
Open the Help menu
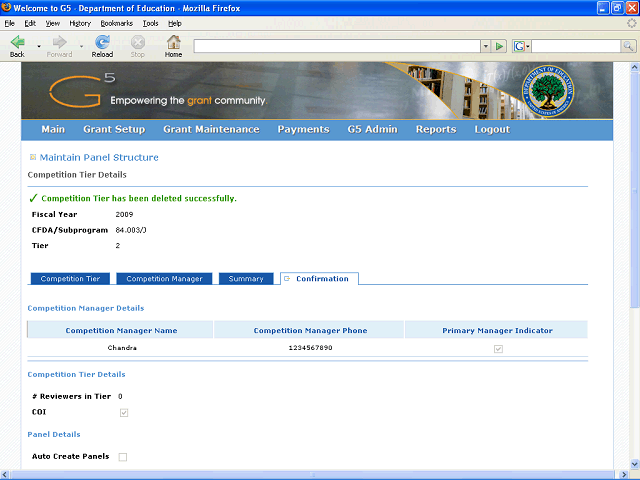175,23
